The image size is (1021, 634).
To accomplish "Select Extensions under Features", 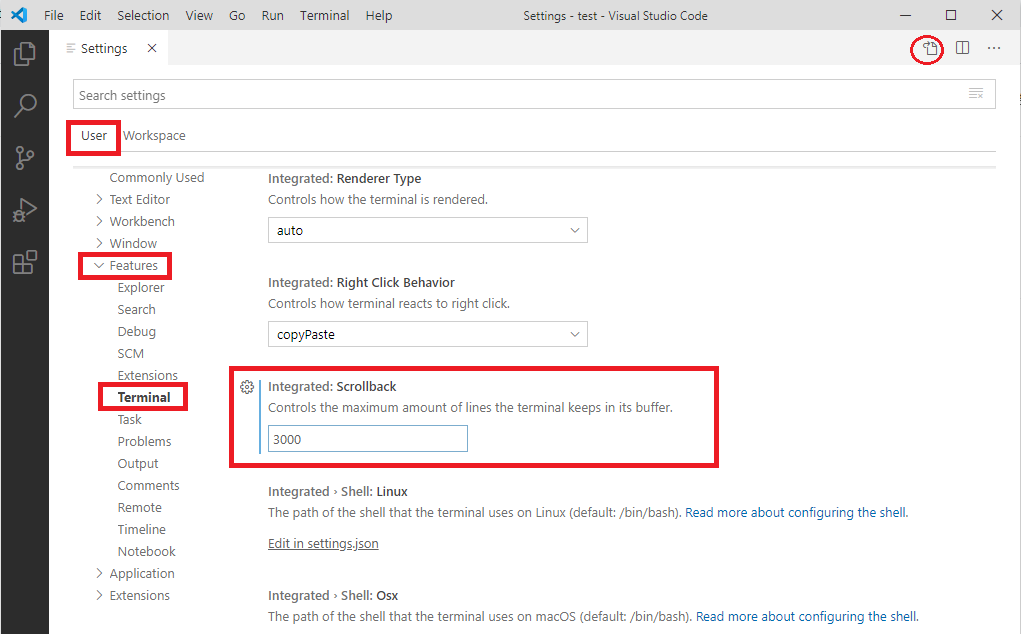I will 147,376.
